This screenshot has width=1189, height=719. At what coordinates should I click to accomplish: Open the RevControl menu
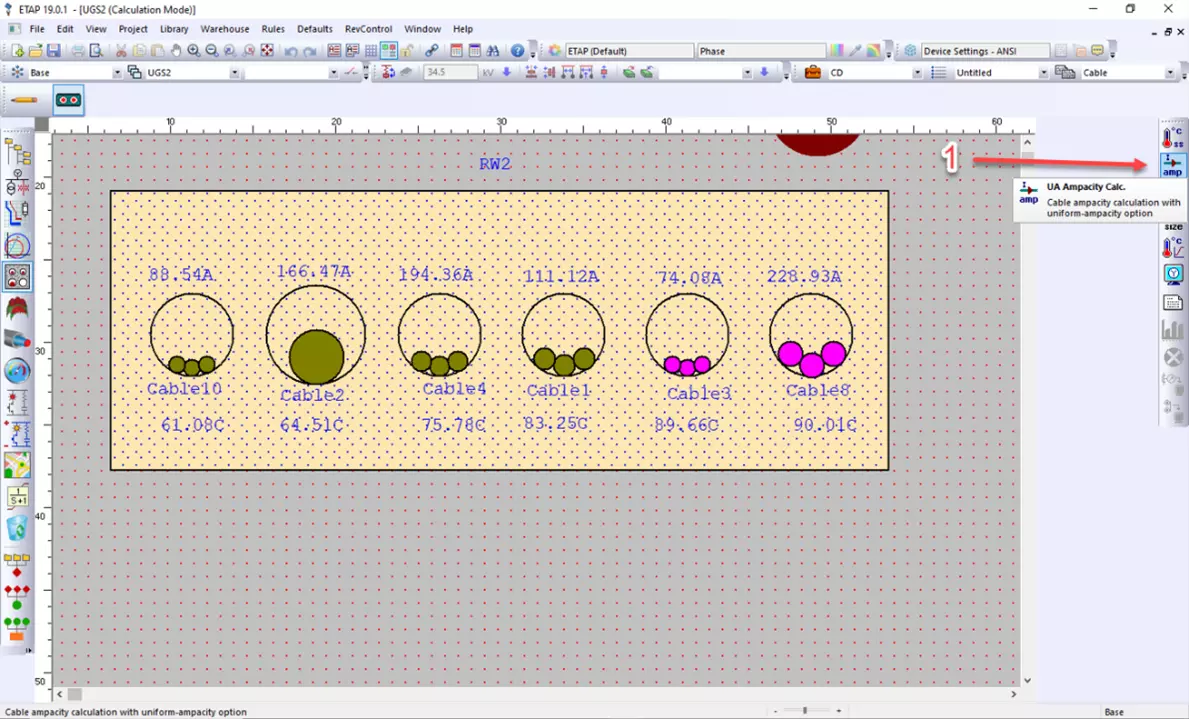(367, 28)
